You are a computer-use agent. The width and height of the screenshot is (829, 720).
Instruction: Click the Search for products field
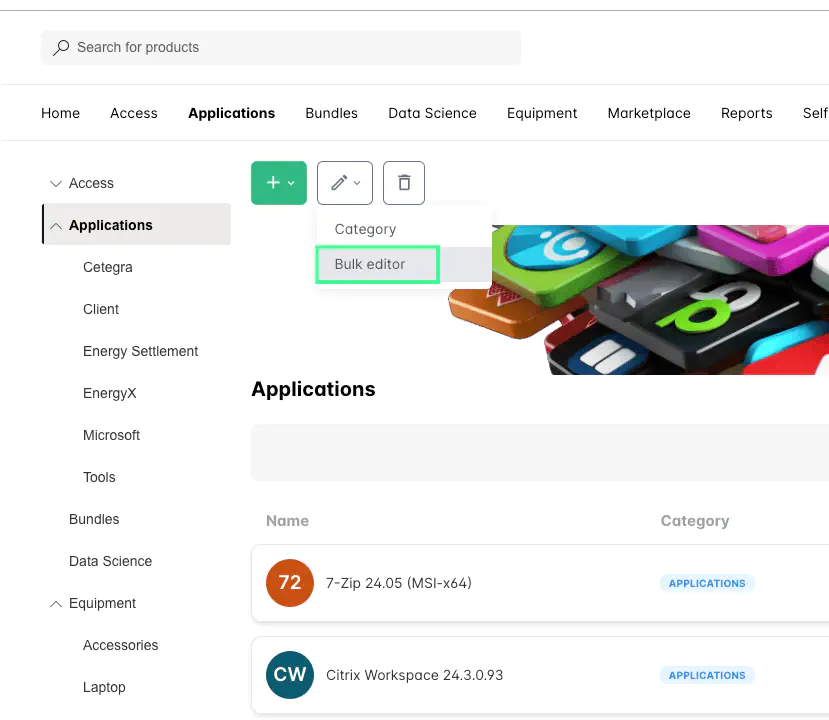pos(280,47)
